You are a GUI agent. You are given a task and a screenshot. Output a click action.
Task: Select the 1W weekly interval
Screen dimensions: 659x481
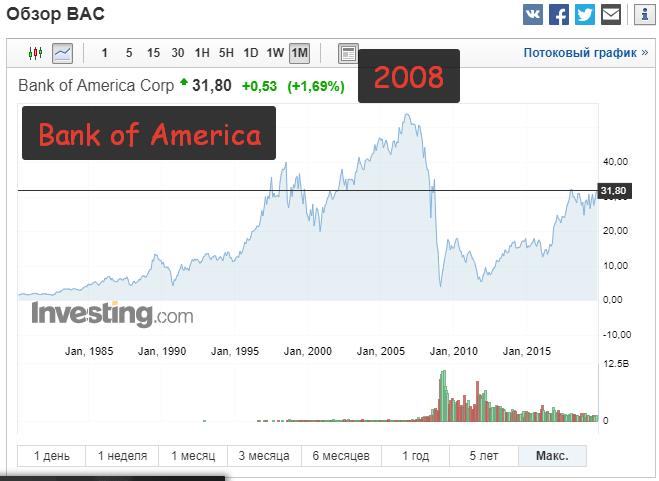[275, 52]
